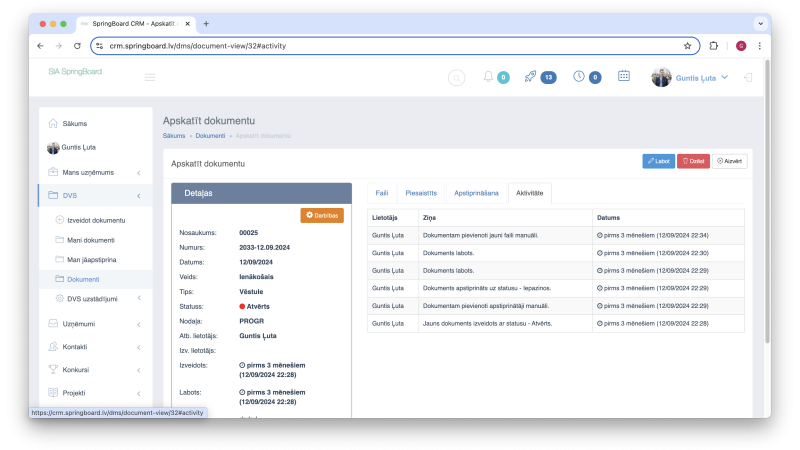Click 'Dokuments apstiprināts uz statusu' message
This screenshot has width=800, height=450.
(487, 288)
